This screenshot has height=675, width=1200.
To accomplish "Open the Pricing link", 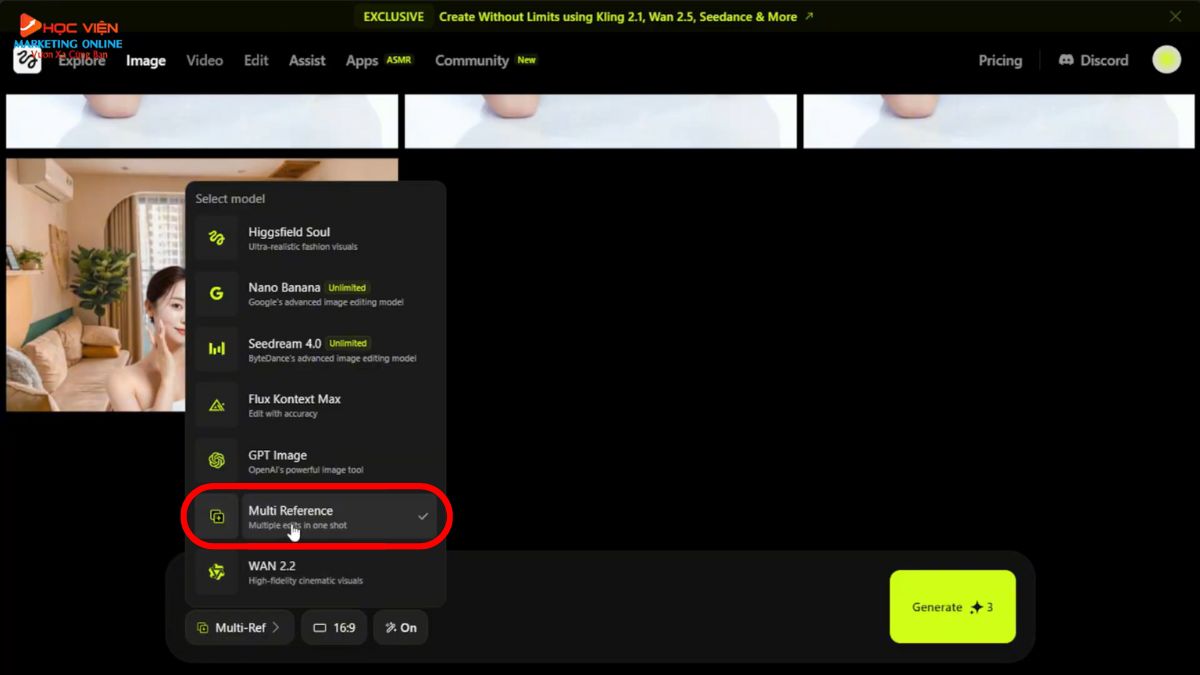I will pyautogui.click(x=999, y=60).
